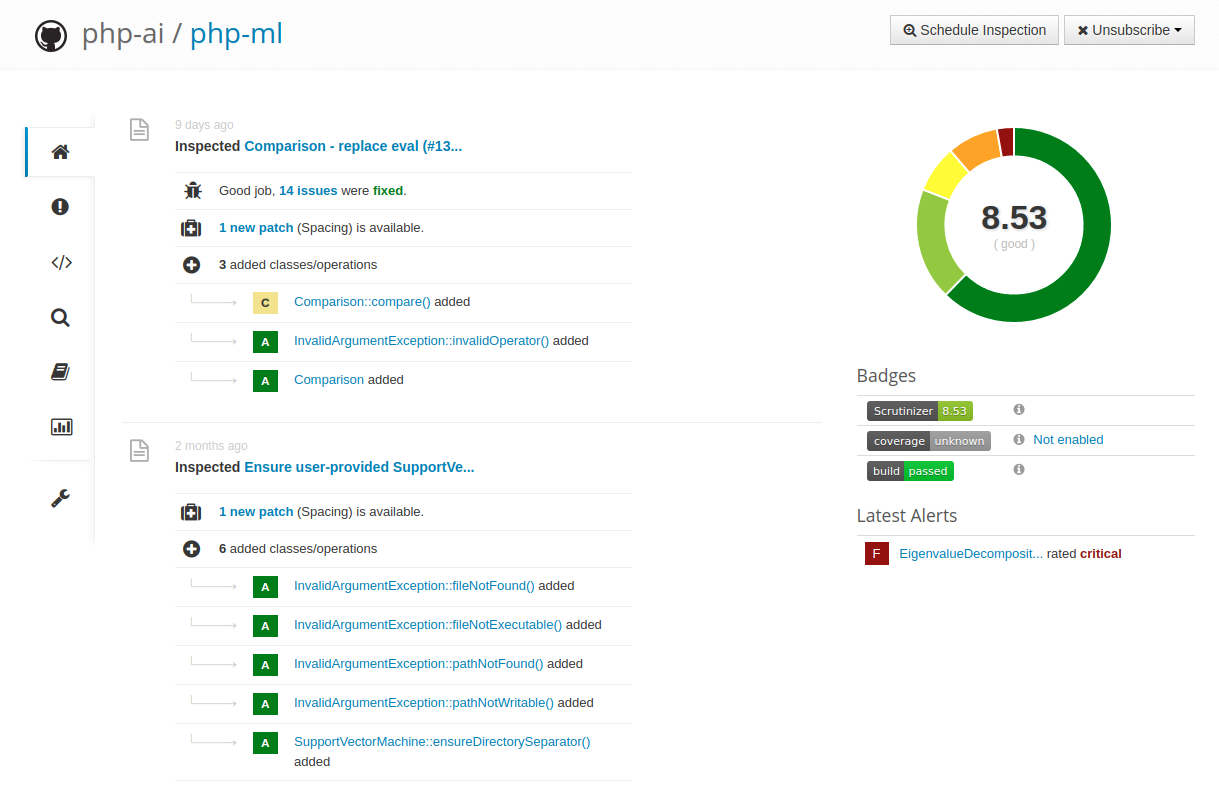Click A rating badge for fileNotFound()
Screen dimensions: 1219x787
tap(265, 587)
